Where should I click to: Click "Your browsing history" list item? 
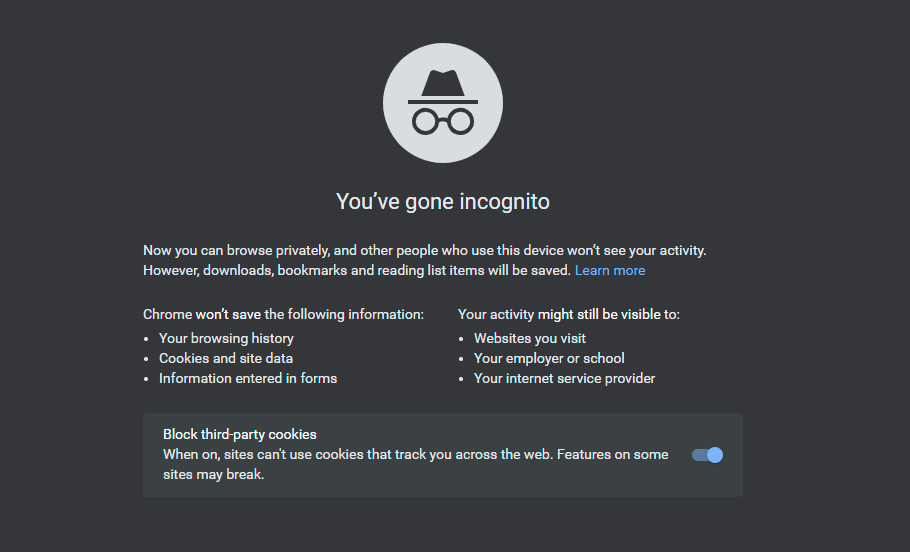point(226,338)
